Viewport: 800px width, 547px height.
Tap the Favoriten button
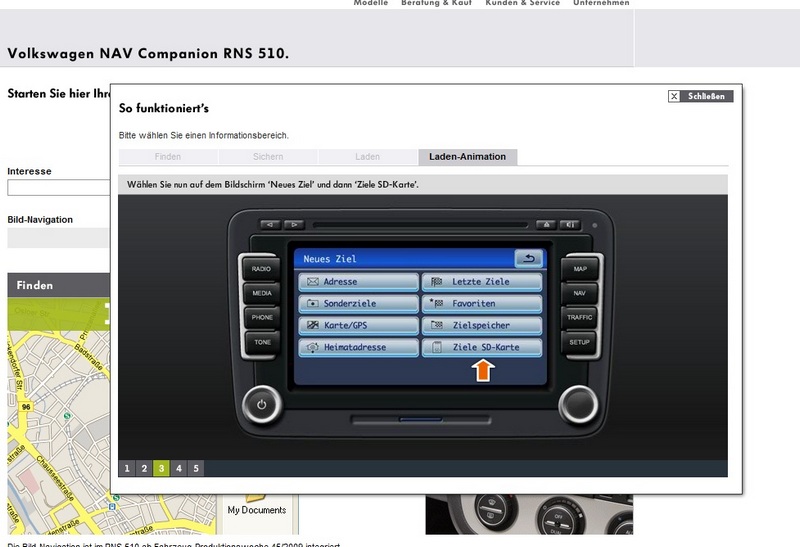coord(482,304)
